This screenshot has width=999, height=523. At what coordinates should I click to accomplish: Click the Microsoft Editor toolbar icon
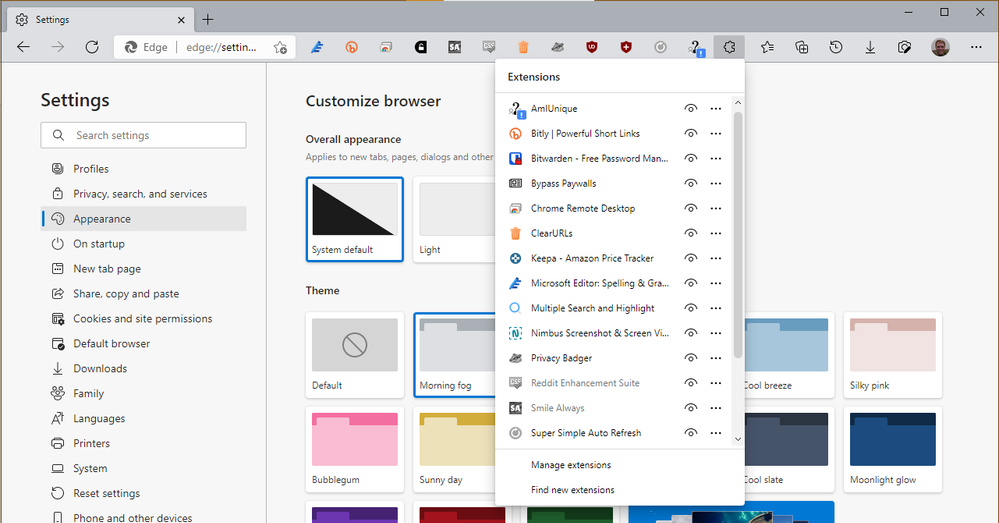[317, 47]
